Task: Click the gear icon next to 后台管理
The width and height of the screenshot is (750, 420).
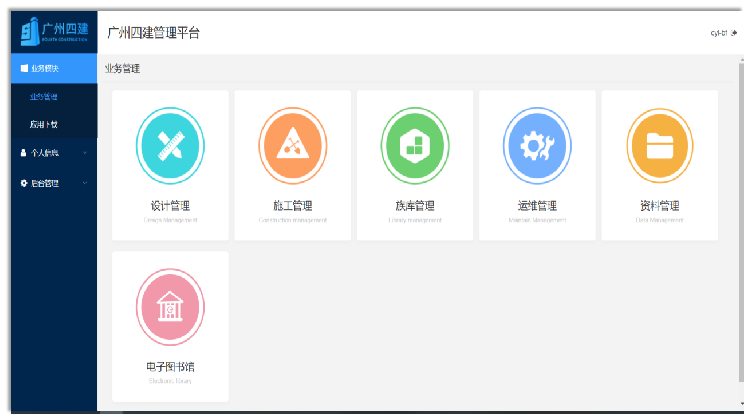Action: point(24,183)
